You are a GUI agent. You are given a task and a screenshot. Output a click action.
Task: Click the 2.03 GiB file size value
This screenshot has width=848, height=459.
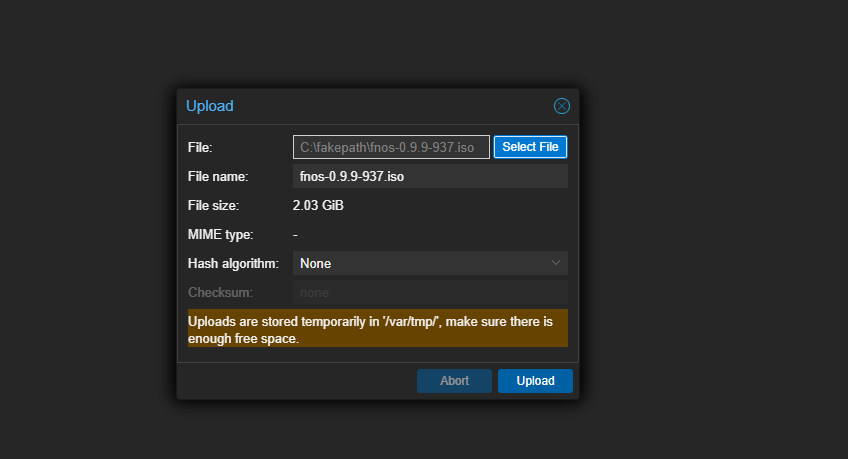318,205
